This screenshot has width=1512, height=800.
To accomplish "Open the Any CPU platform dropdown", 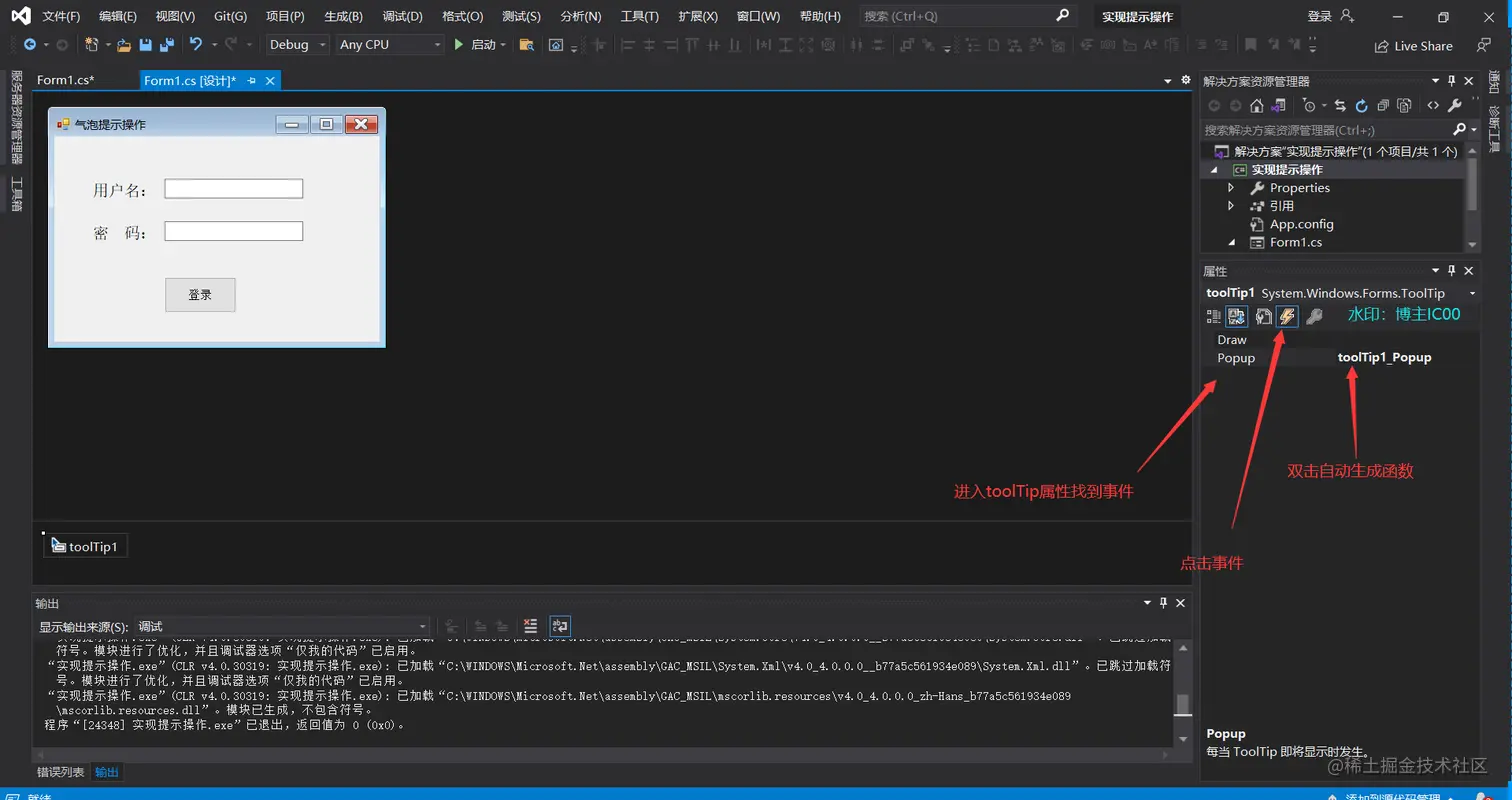I will [390, 45].
